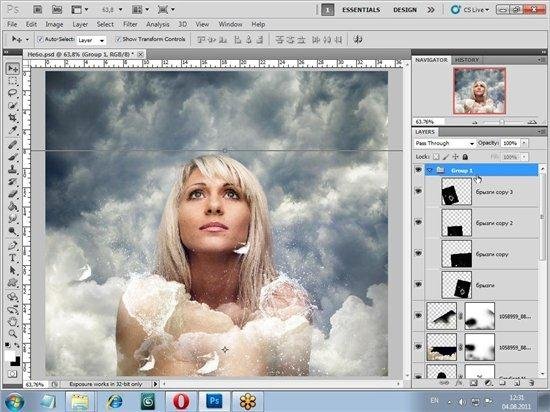Select the Blur tool
Image resolution: width=550 pixels, height=412 pixels.
click(x=13, y=219)
